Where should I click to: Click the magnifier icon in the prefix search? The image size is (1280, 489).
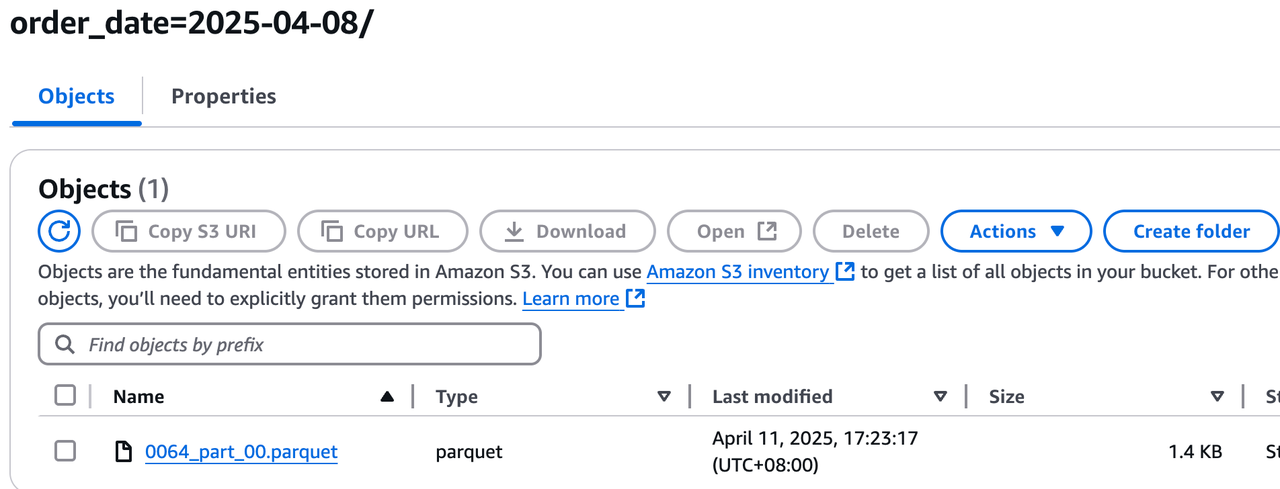pyautogui.click(x=65, y=345)
